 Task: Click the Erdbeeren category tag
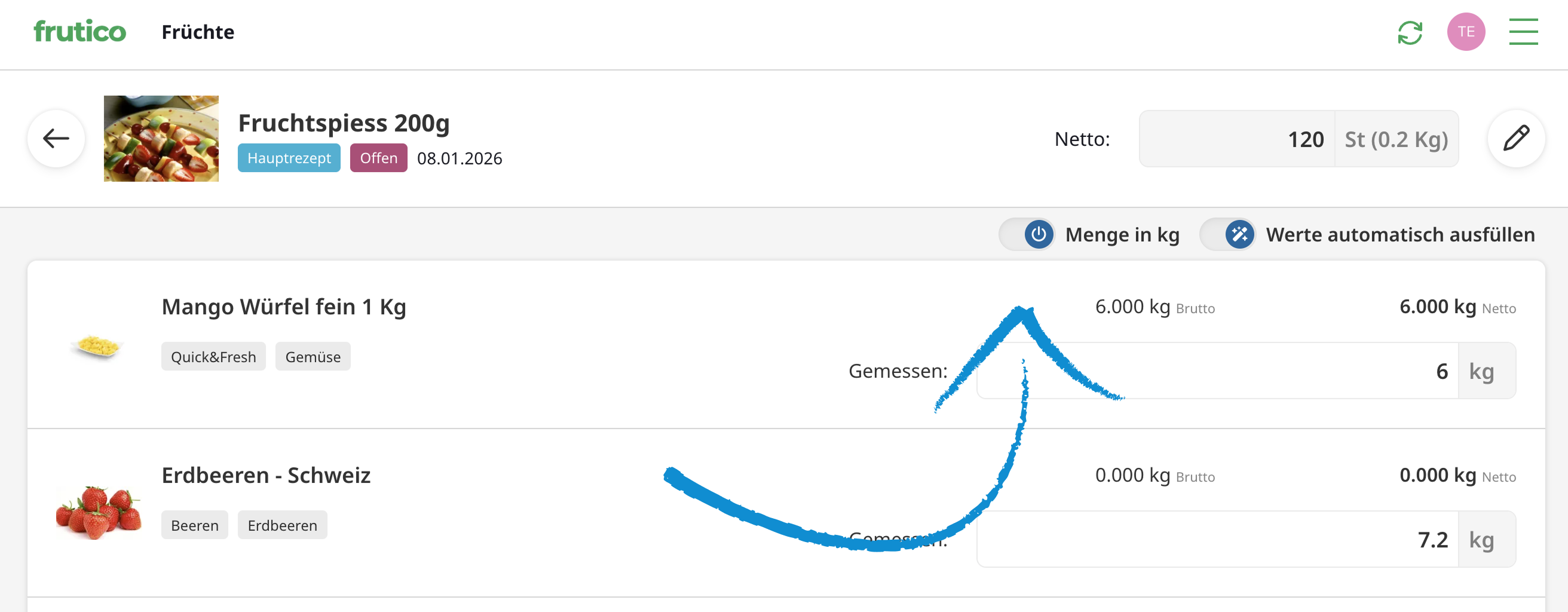[x=282, y=525]
